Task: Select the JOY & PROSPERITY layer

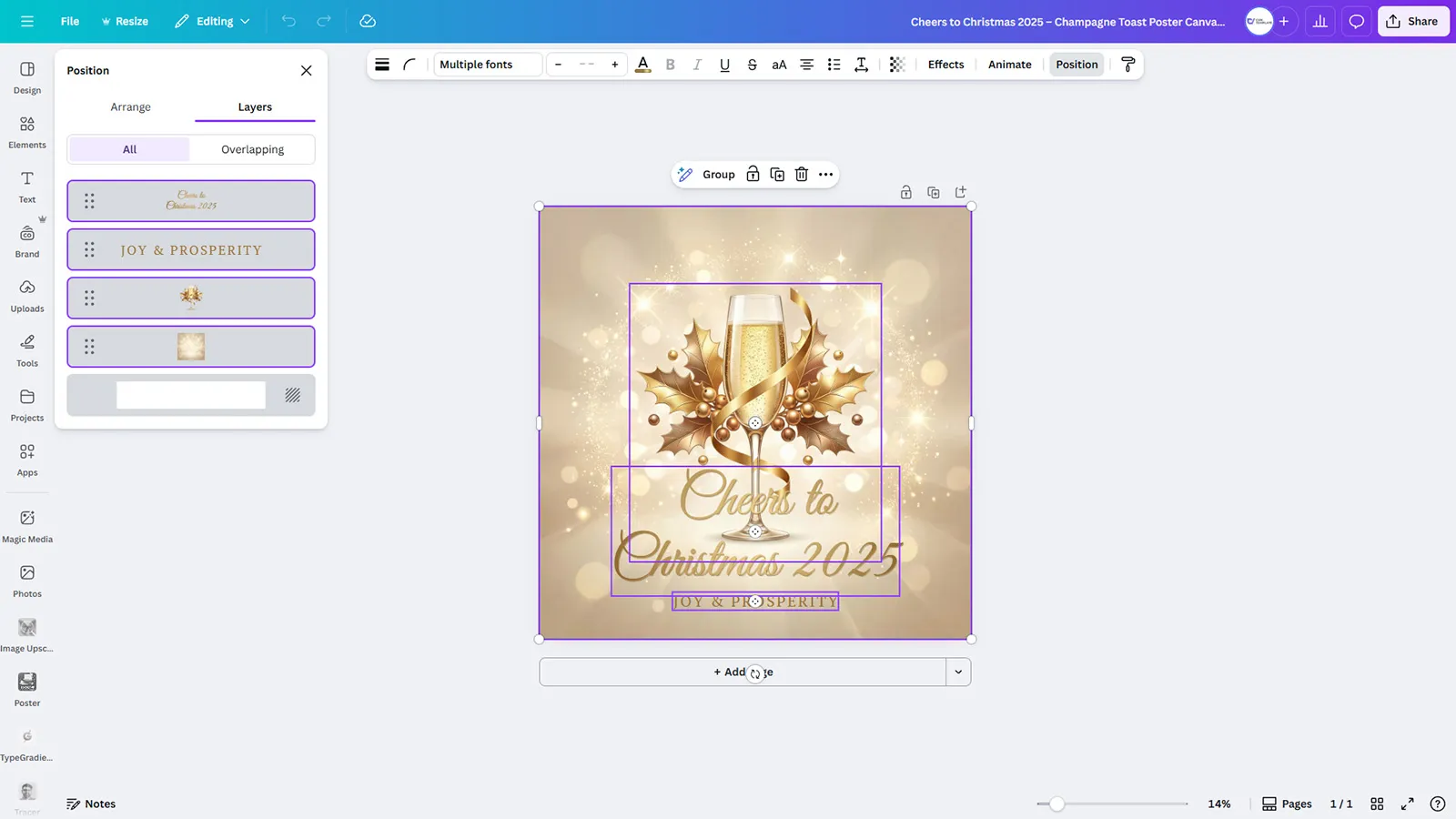Action: pyautogui.click(x=190, y=248)
